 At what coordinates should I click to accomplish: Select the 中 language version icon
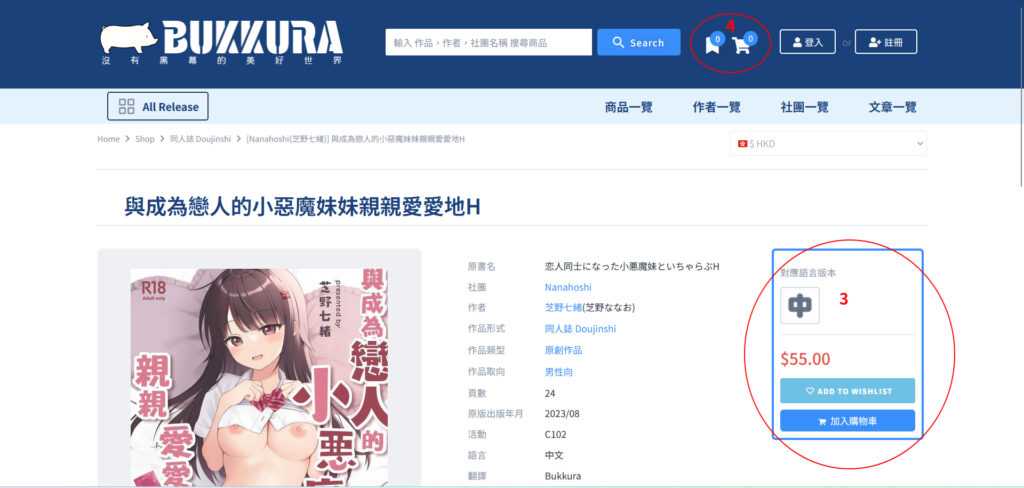tap(800, 305)
